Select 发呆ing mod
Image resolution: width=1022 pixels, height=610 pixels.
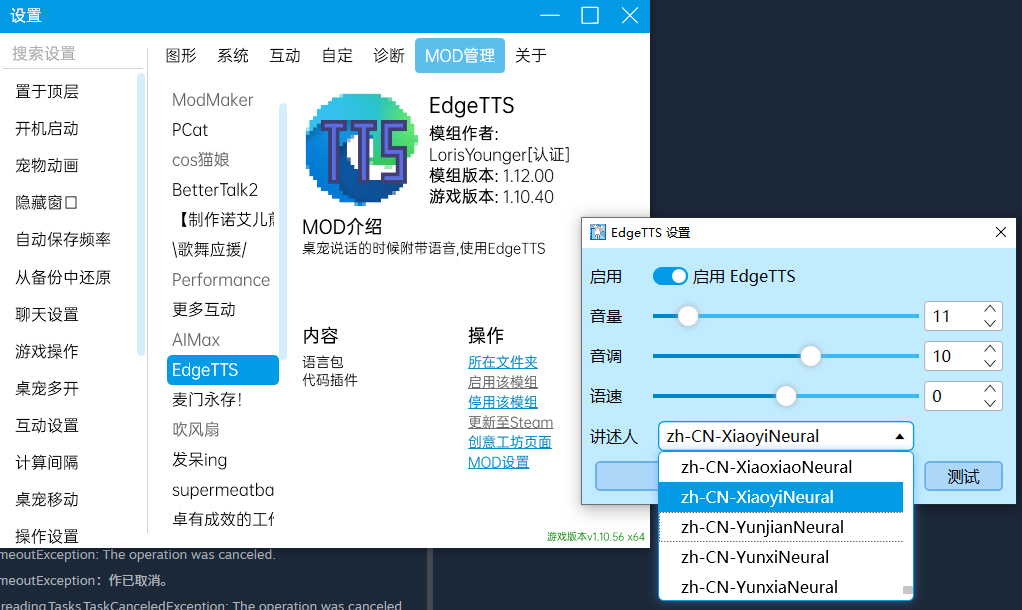[x=222, y=459]
